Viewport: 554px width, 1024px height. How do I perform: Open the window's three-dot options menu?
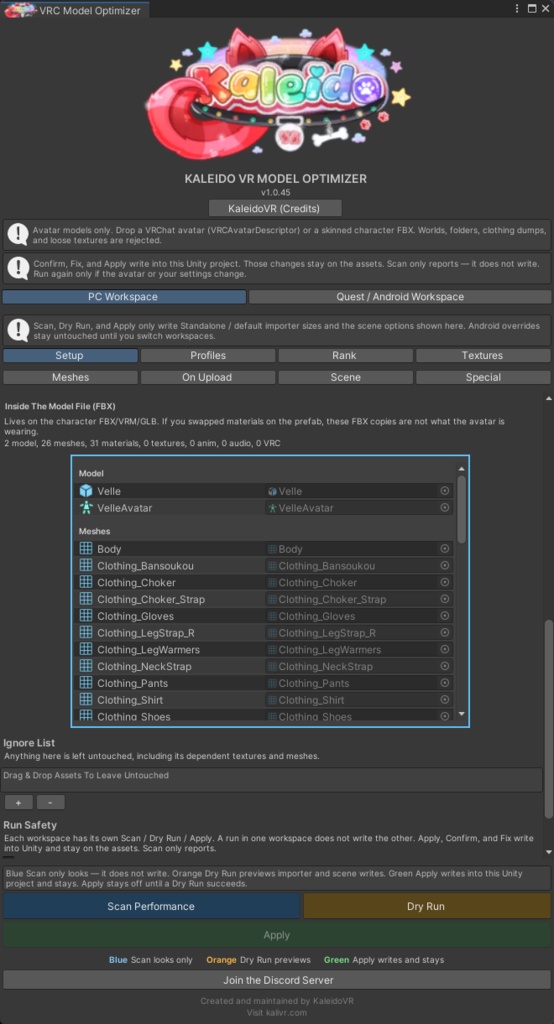517,9
